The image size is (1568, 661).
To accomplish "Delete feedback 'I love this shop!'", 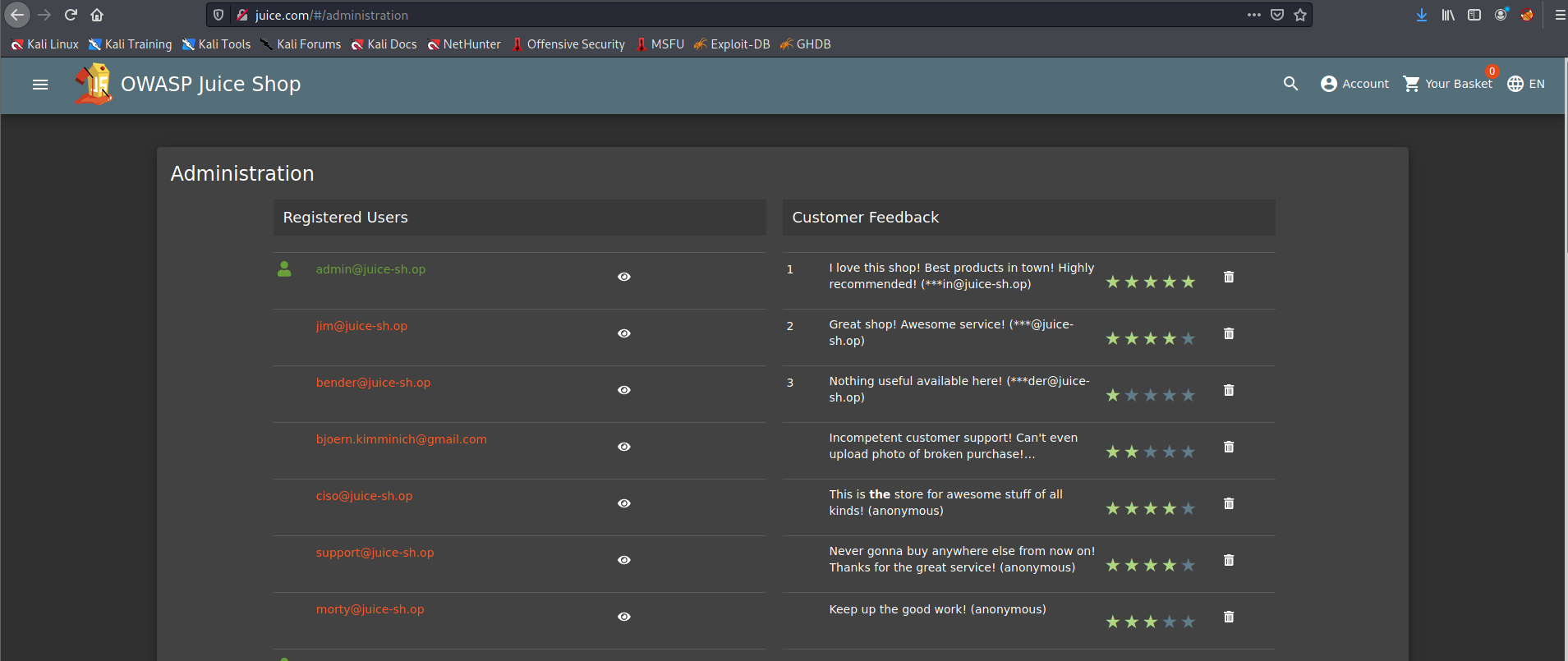I will (1229, 277).
